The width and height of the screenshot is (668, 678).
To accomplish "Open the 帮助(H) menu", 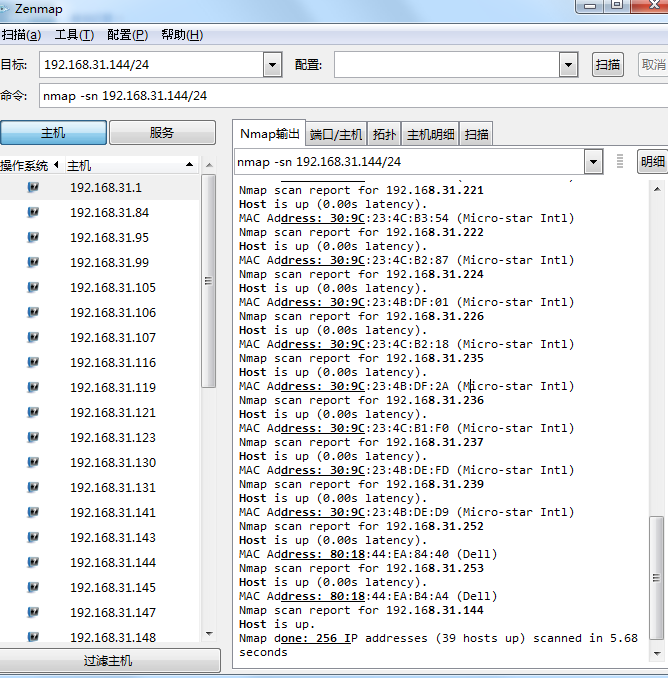I will point(182,35).
